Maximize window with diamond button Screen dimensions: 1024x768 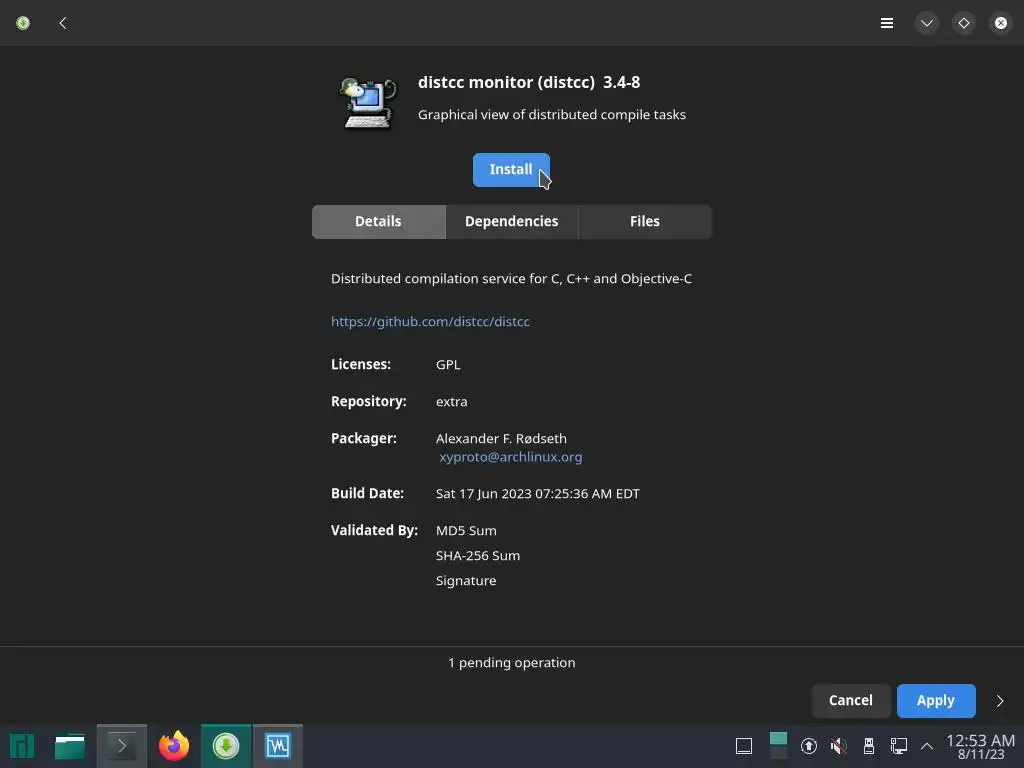coord(964,24)
